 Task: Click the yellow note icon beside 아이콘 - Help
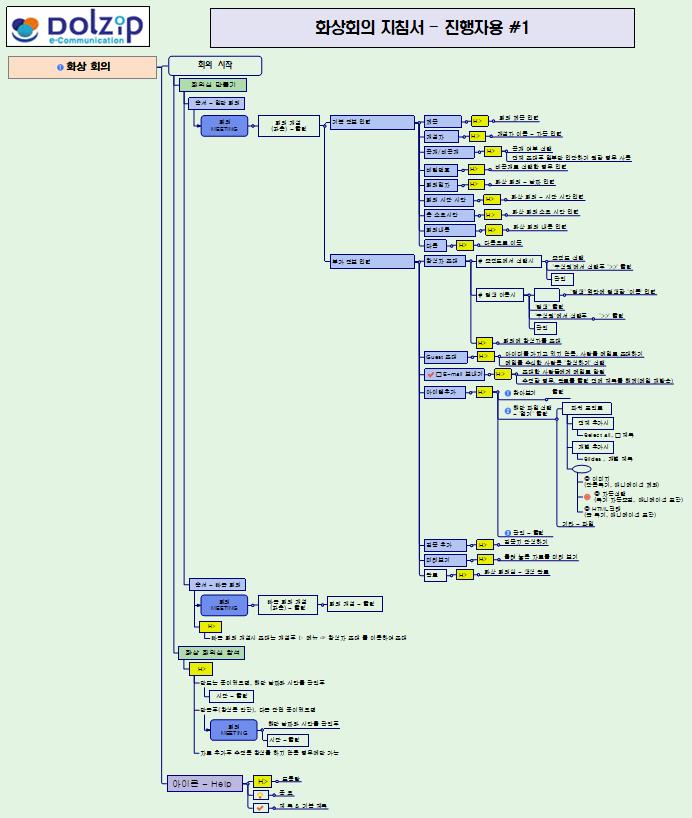(261, 780)
